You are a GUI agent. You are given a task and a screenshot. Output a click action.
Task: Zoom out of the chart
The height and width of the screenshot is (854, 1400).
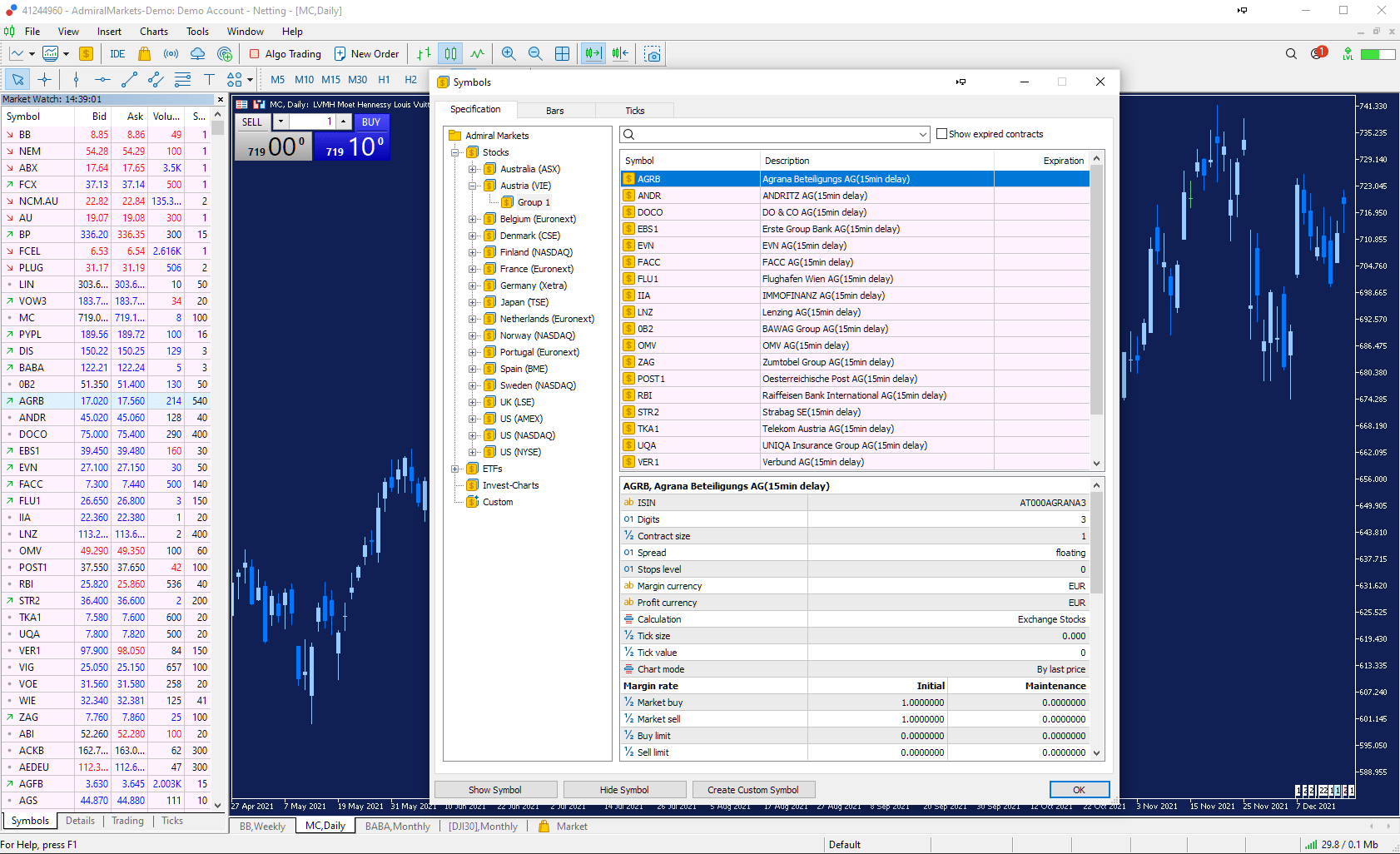(x=535, y=54)
